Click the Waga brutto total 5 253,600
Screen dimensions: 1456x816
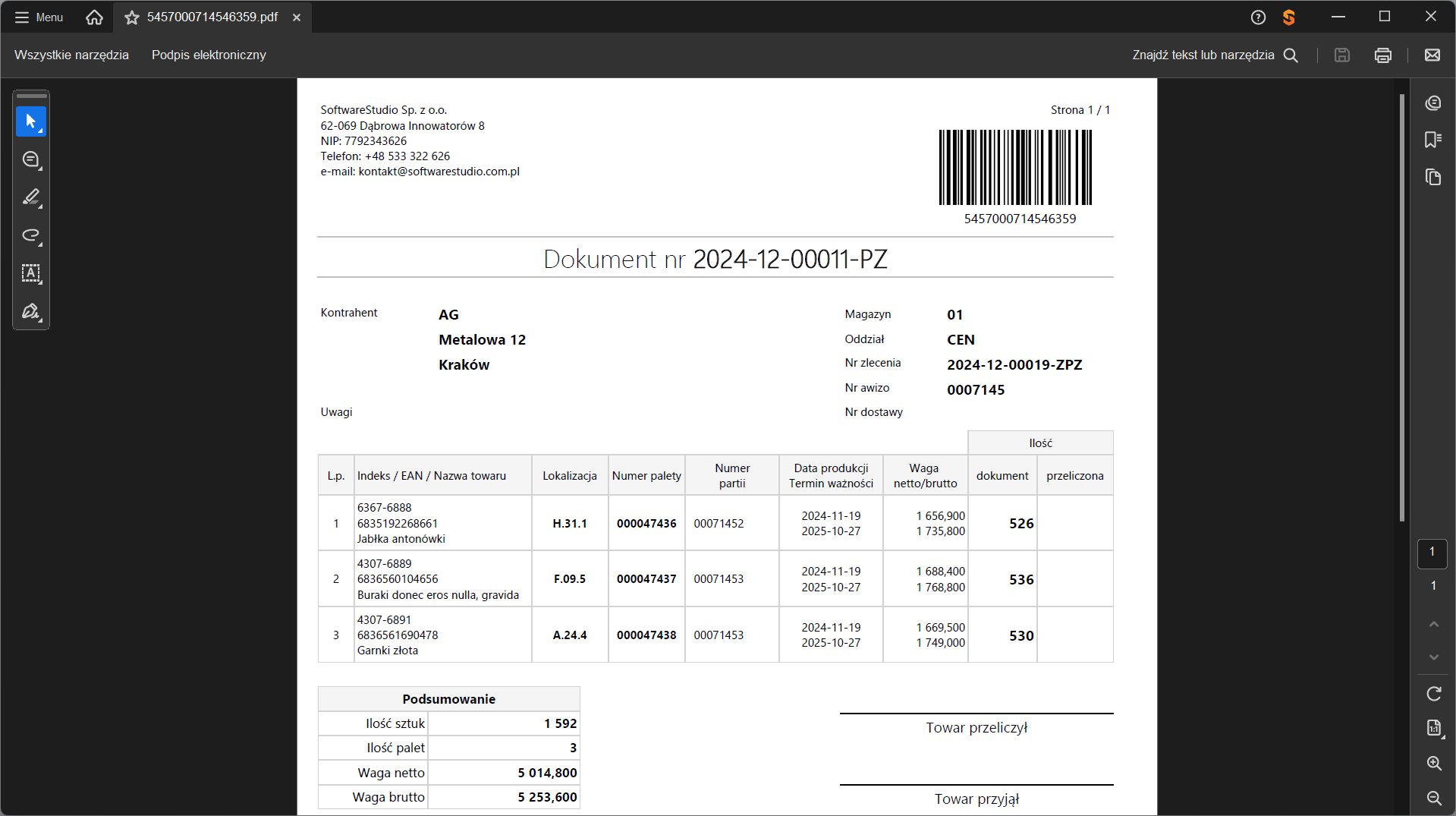click(x=547, y=797)
